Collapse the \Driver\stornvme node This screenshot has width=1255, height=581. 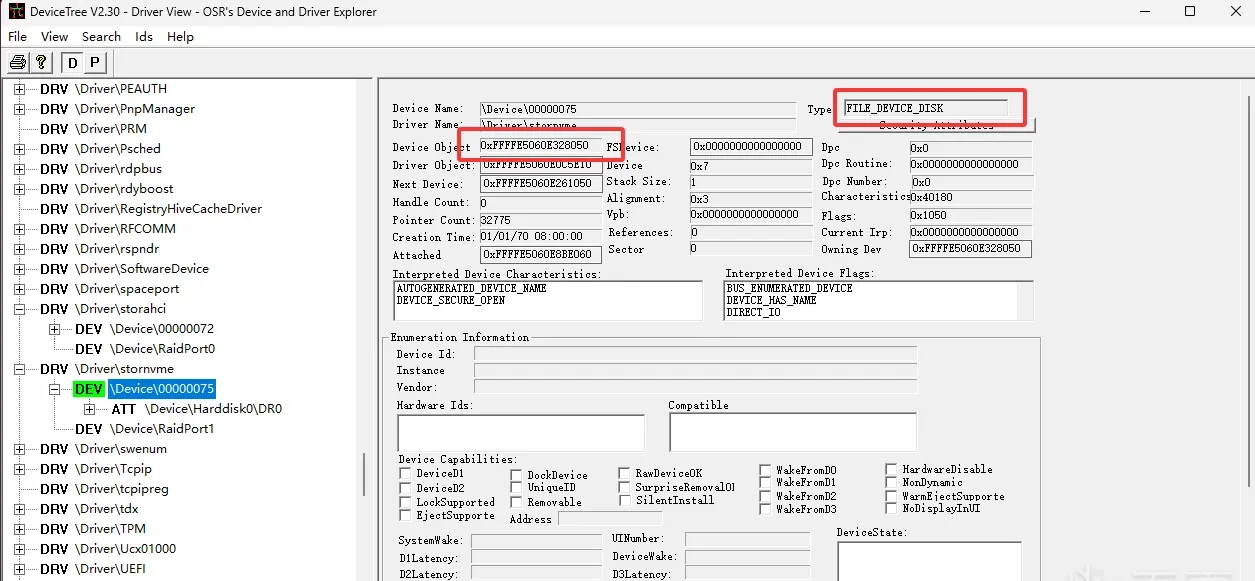[19, 369]
